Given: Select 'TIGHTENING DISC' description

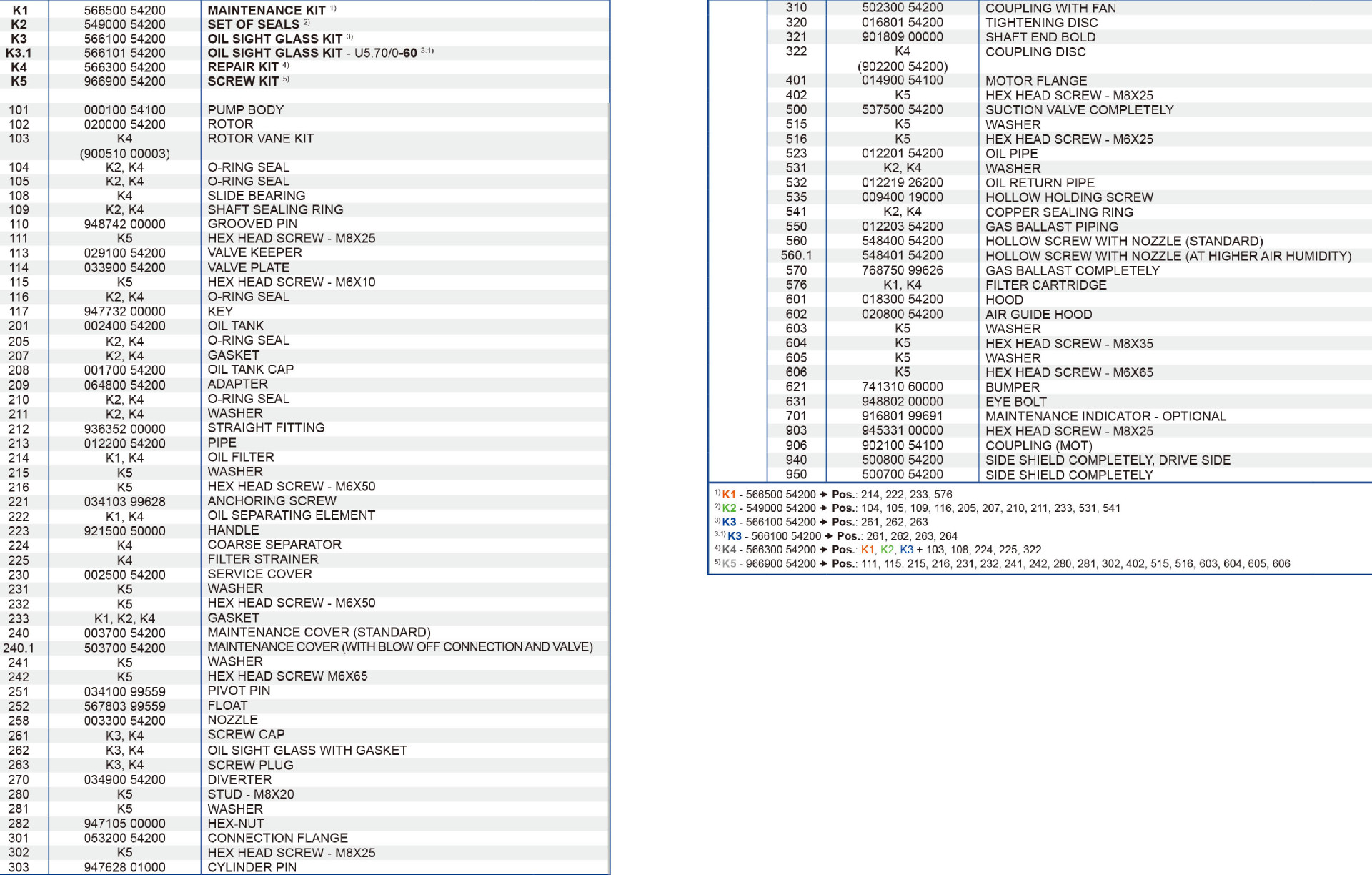Looking at the screenshot, I should (1042, 23).
